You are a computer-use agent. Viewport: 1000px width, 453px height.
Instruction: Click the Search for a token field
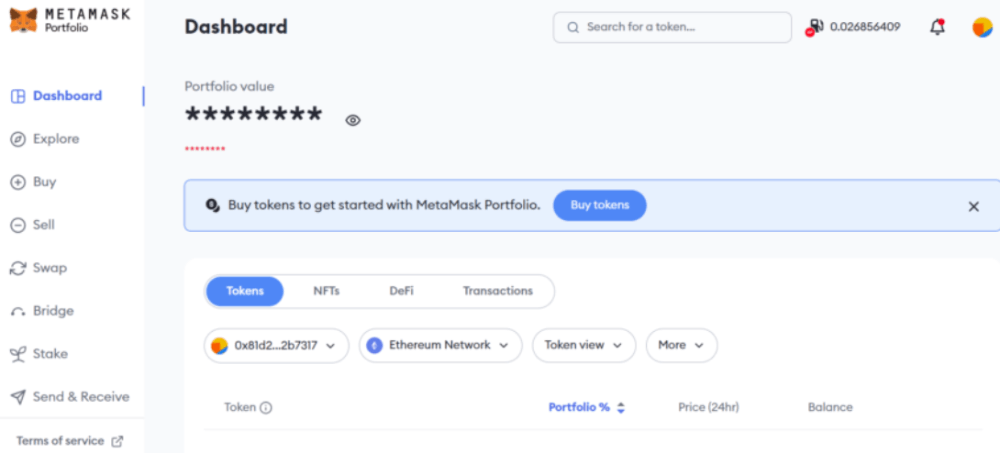click(672, 27)
